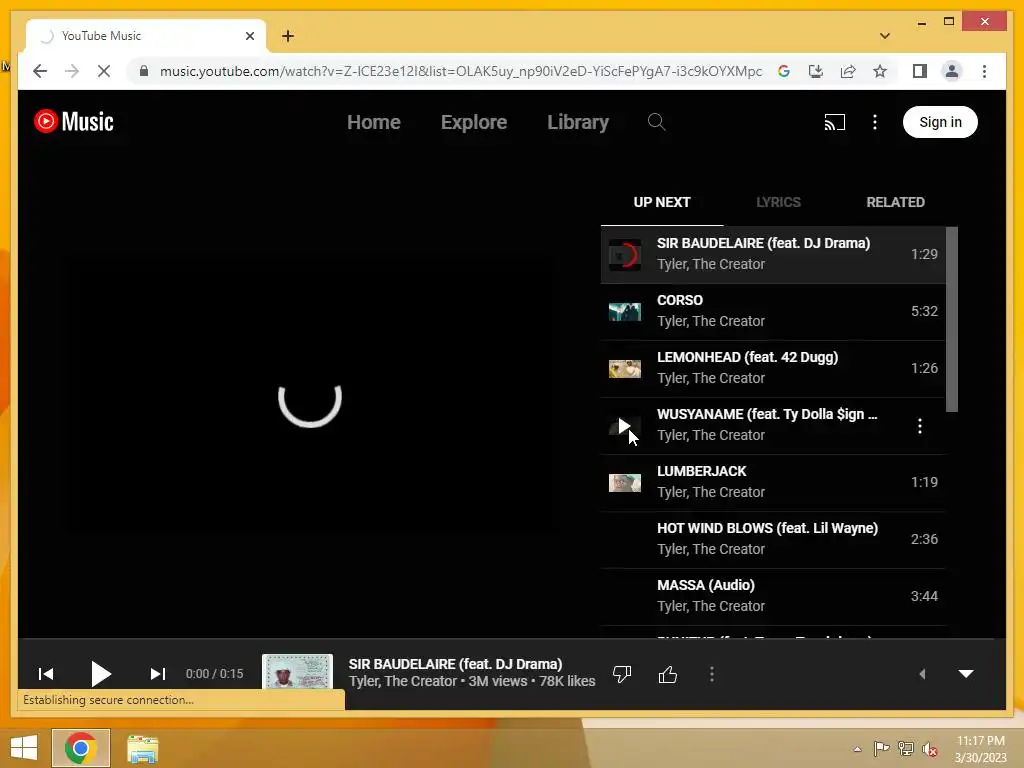Image resolution: width=1024 pixels, height=768 pixels.
Task: Click the taskbar clock showing 11:17 PM
Action: (x=980, y=749)
